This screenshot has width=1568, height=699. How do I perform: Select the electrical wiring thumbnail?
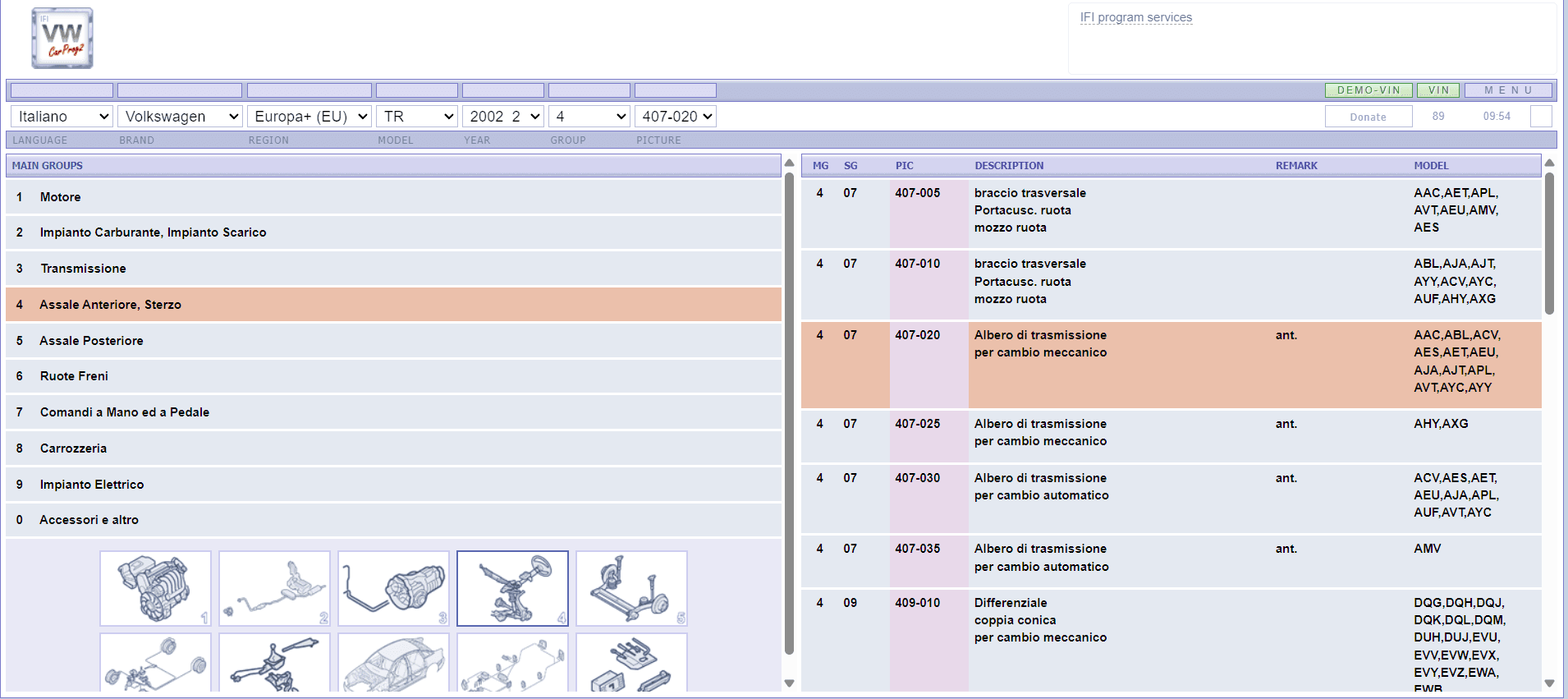pyautogui.click(x=512, y=662)
